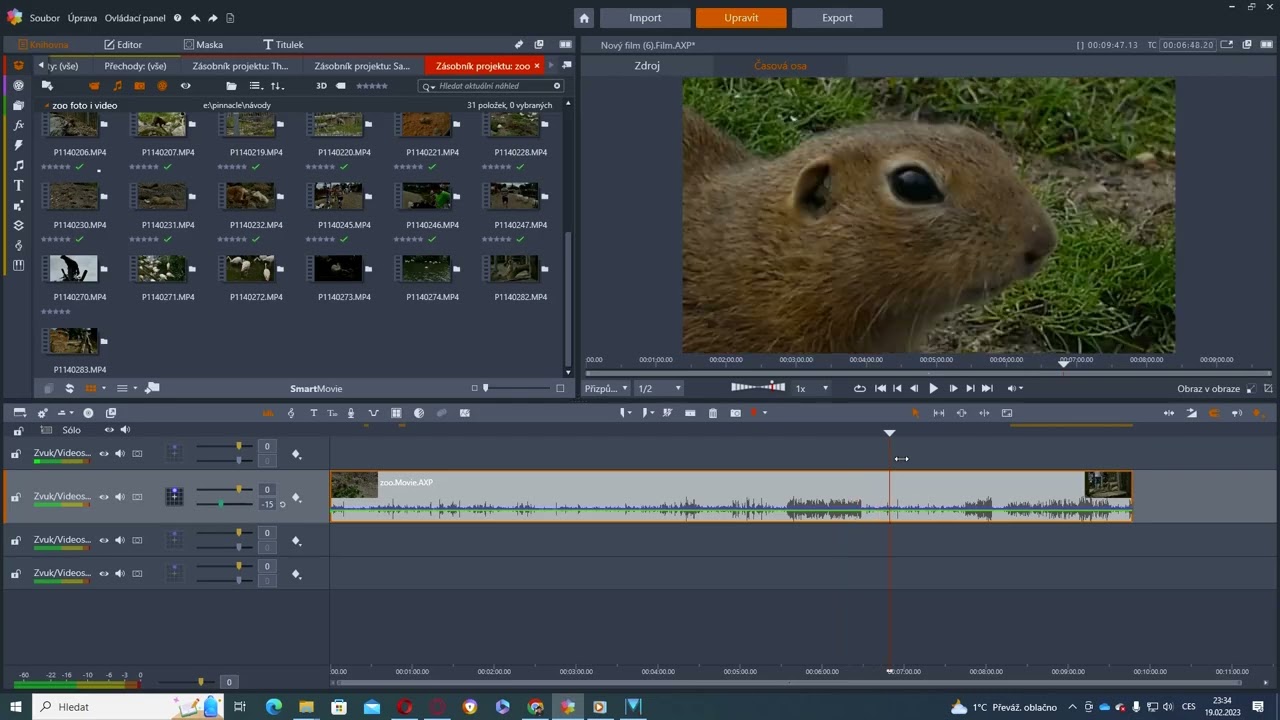The height and width of the screenshot is (720, 1280).
Task: Switch to the Export tab
Action: pos(837,18)
